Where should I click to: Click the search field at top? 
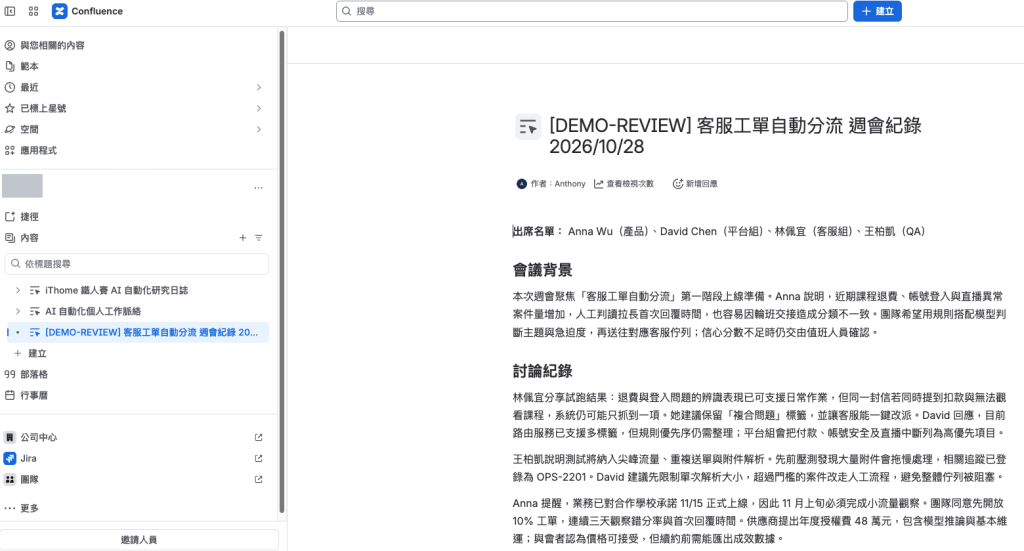pos(592,11)
